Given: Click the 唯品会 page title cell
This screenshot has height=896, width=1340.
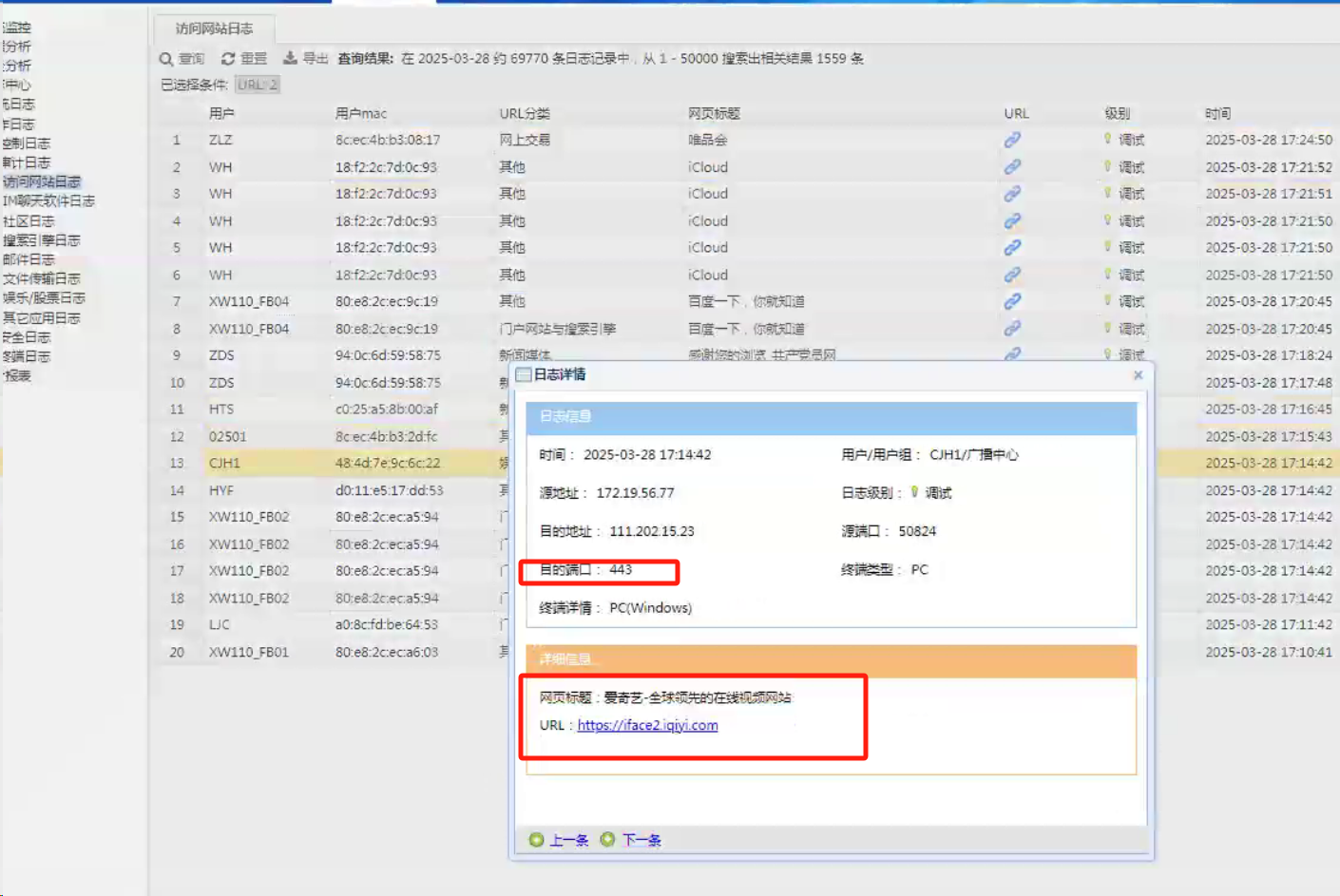Looking at the screenshot, I should [707, 140].
